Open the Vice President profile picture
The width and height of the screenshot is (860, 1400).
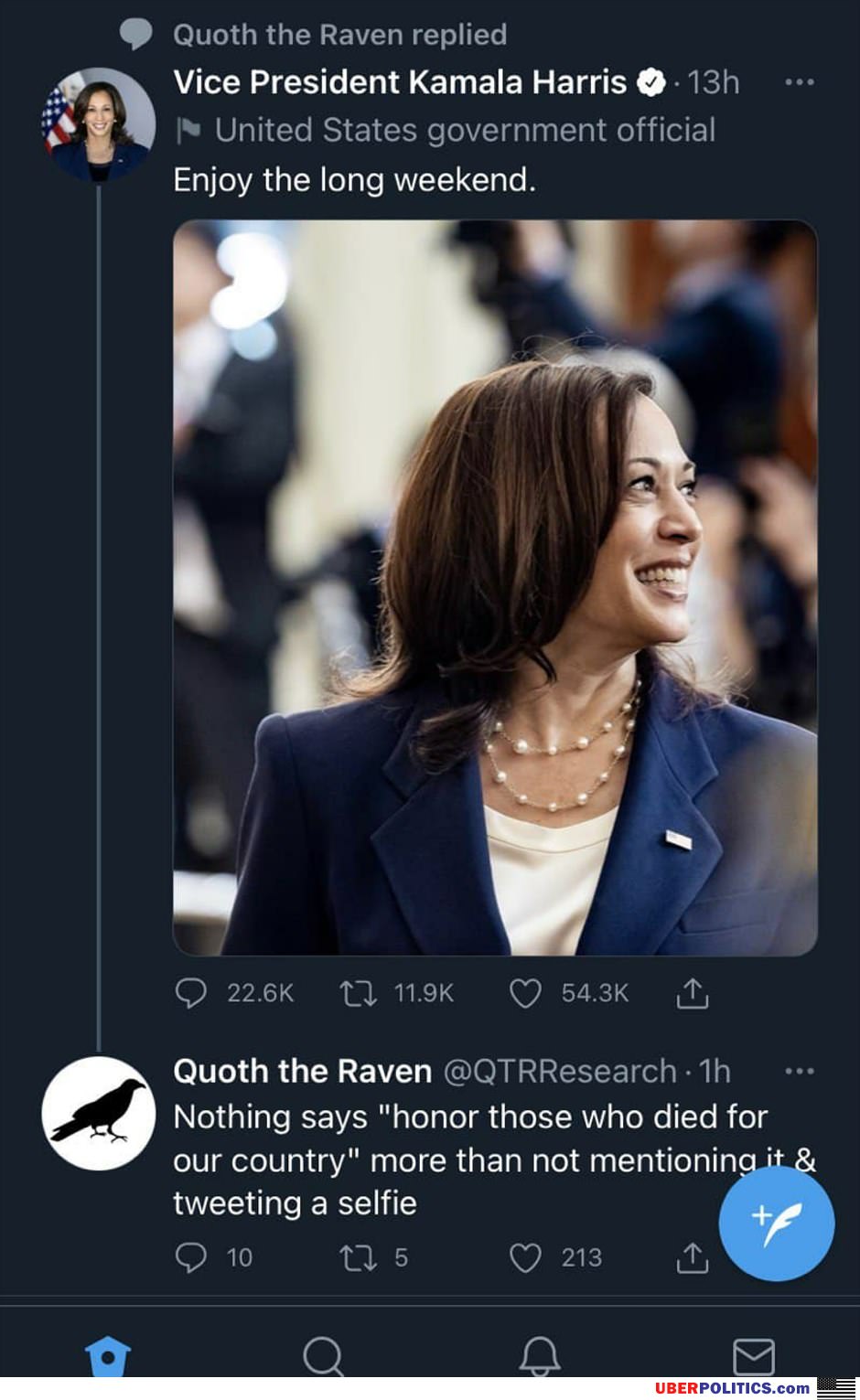click(x=98, y=125)
